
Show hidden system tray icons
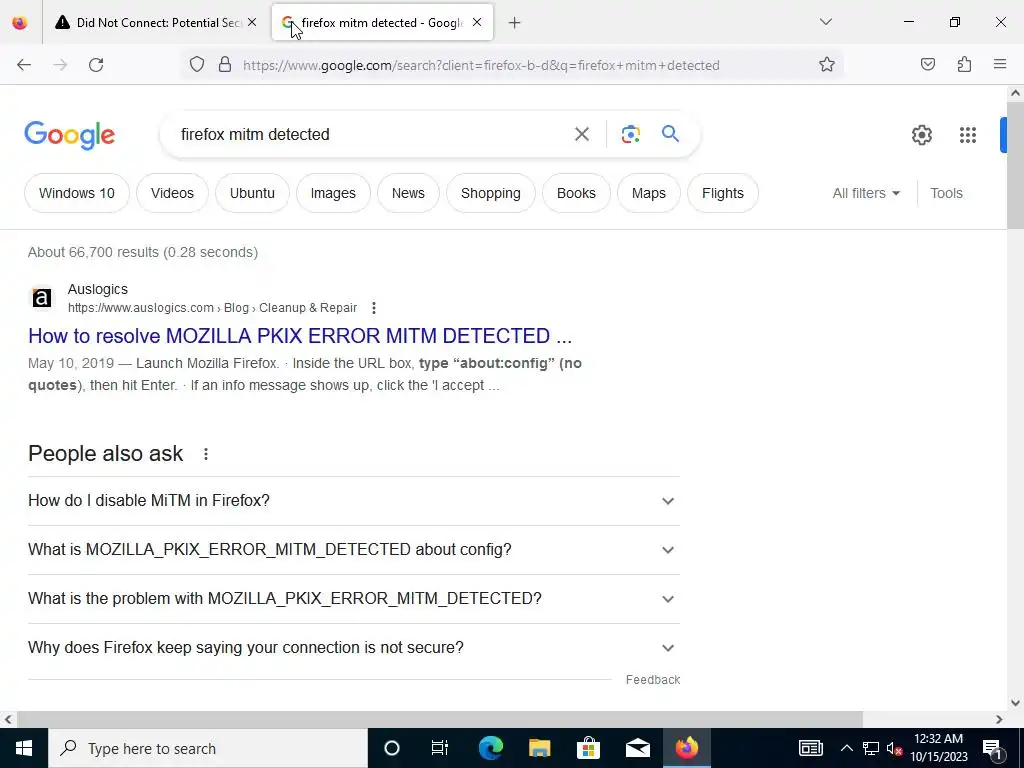tap(846, 748)
